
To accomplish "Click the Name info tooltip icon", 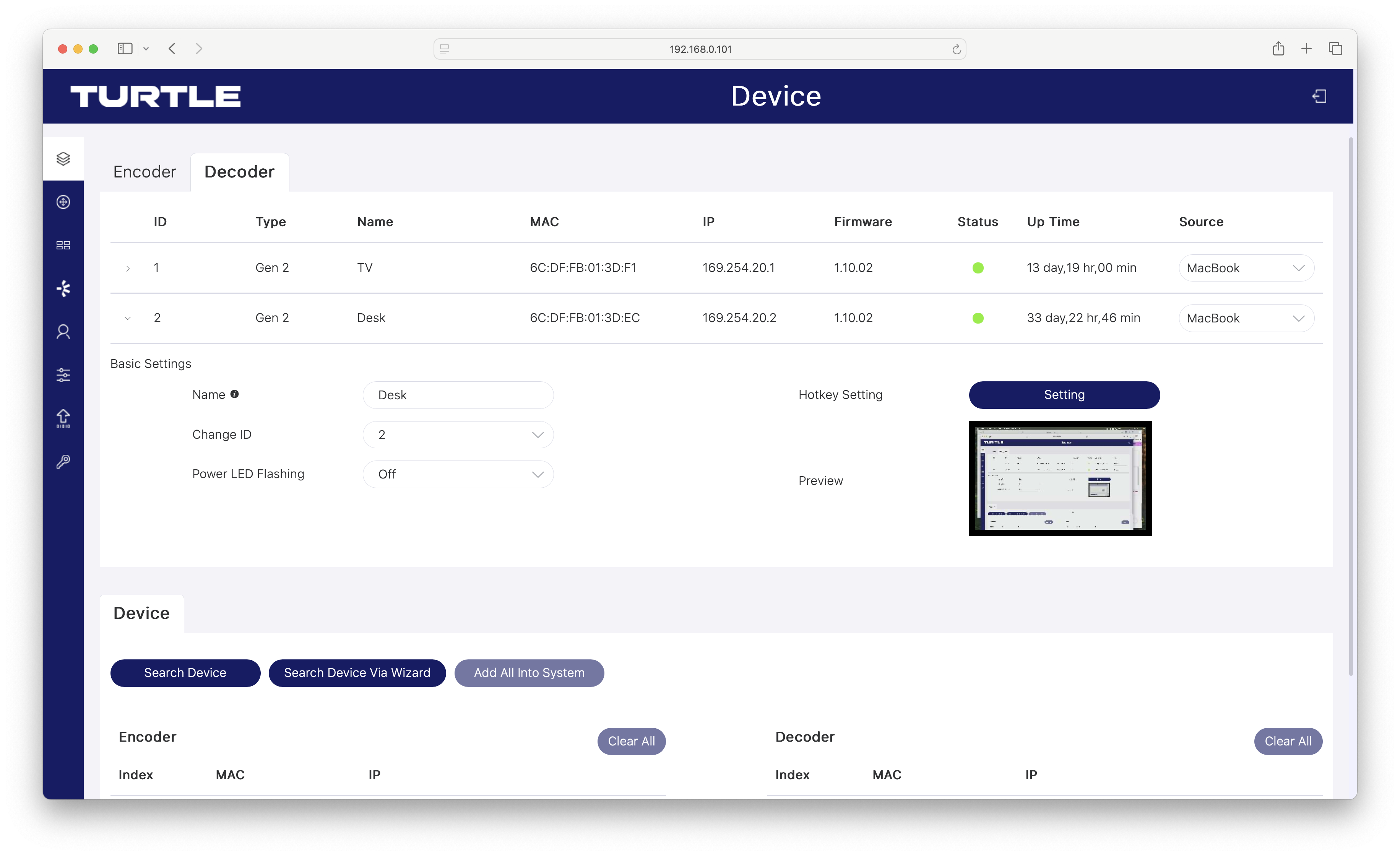I will [x=234, y=394].
